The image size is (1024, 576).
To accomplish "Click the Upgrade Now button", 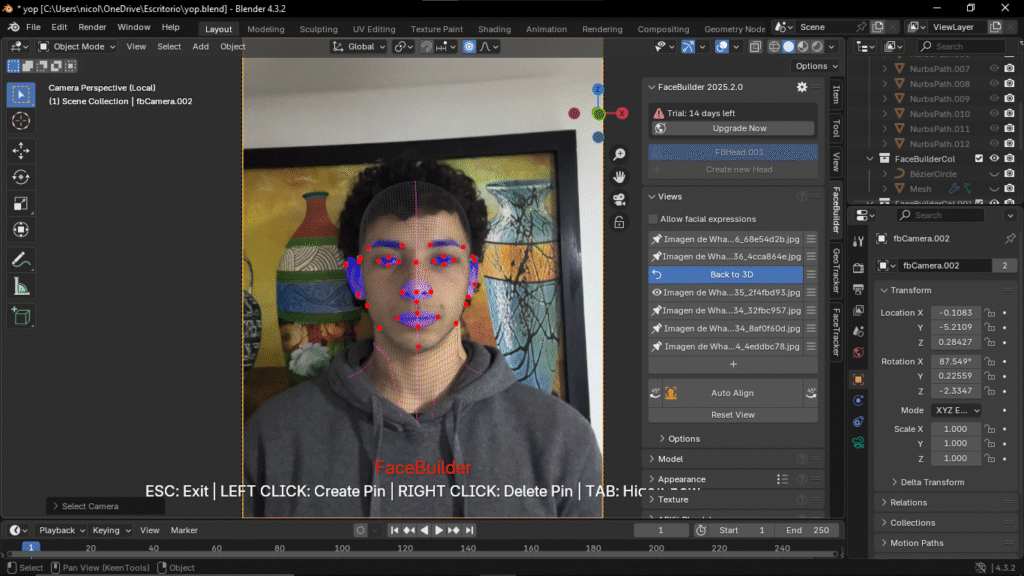I will (739, 128).
